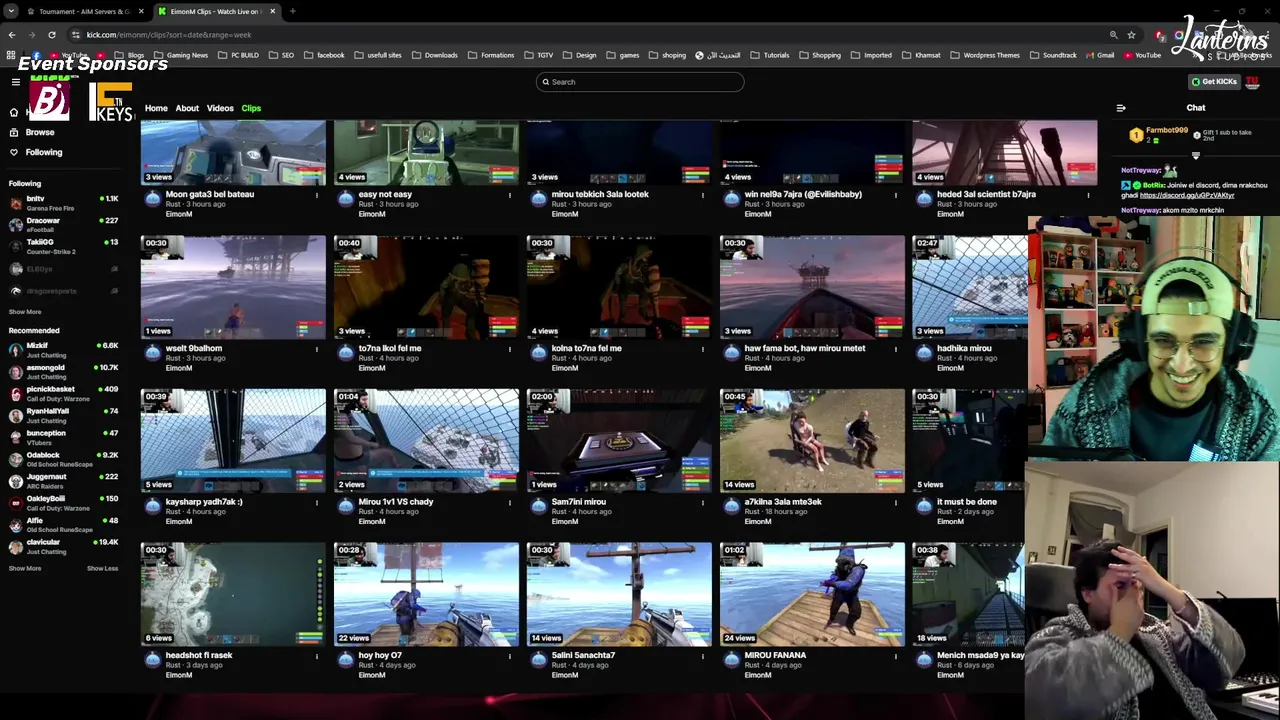Screen dimensions: 1280x720
Task: Click Farmbot999 in chat leaderboard
Action: click(x=1166, y=130)
